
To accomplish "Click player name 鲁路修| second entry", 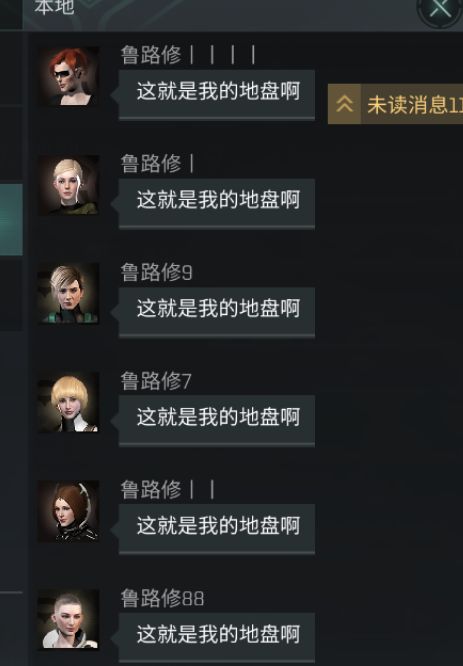I will (x=157, y=164).
